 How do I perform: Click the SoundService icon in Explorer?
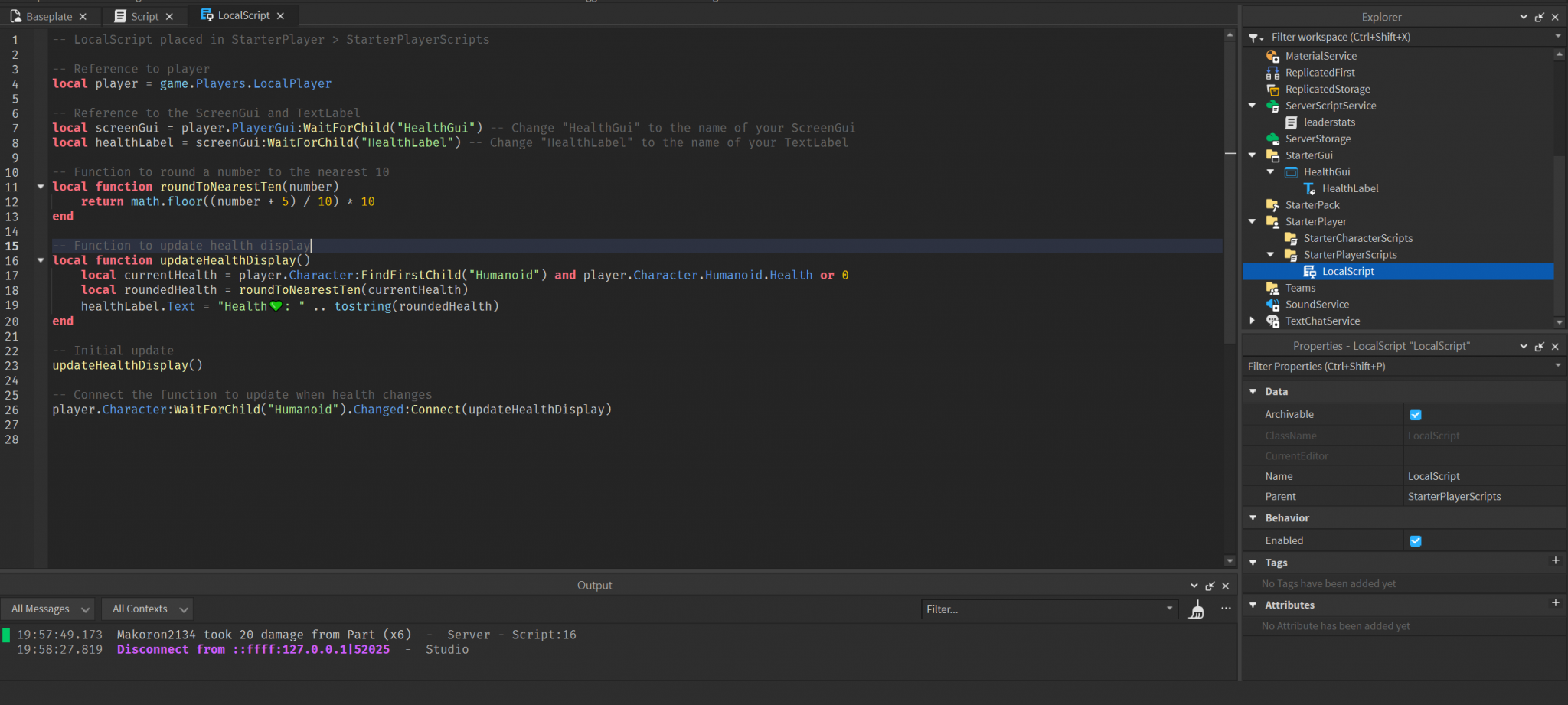(1272, 305)
